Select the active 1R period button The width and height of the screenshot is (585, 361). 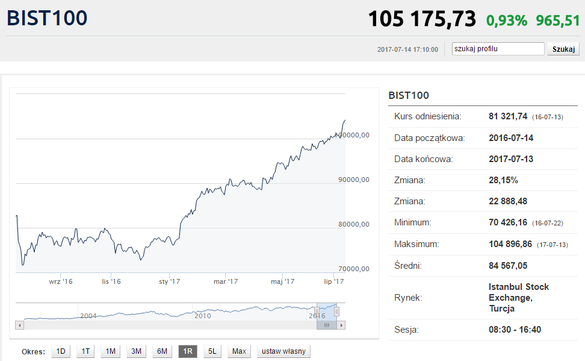188,351
